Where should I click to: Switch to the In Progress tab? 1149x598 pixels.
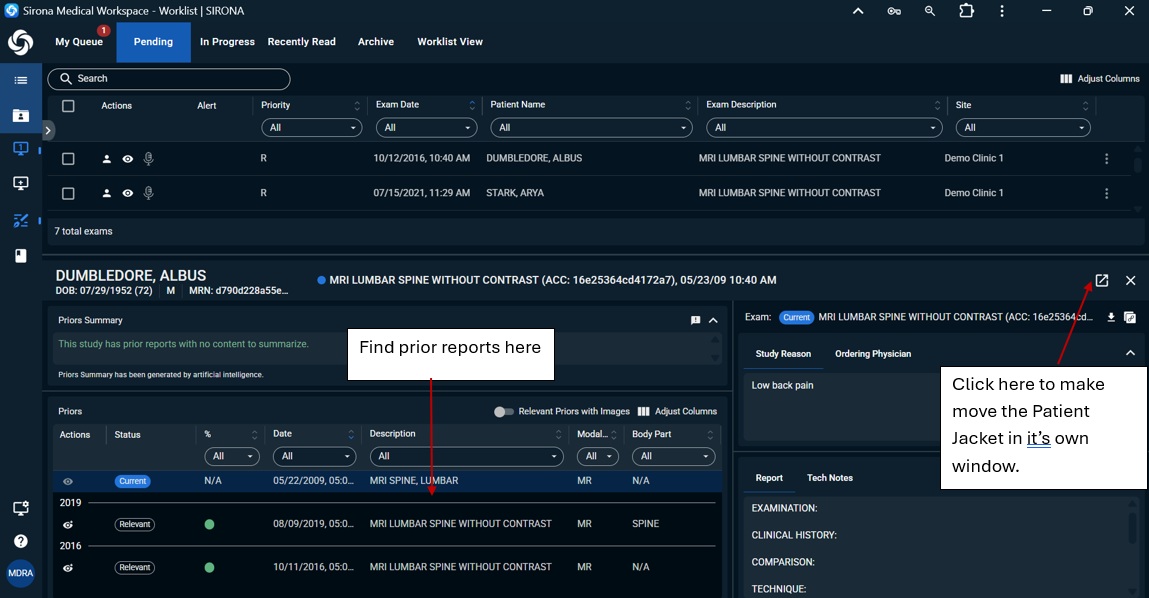tap(227, 42)
